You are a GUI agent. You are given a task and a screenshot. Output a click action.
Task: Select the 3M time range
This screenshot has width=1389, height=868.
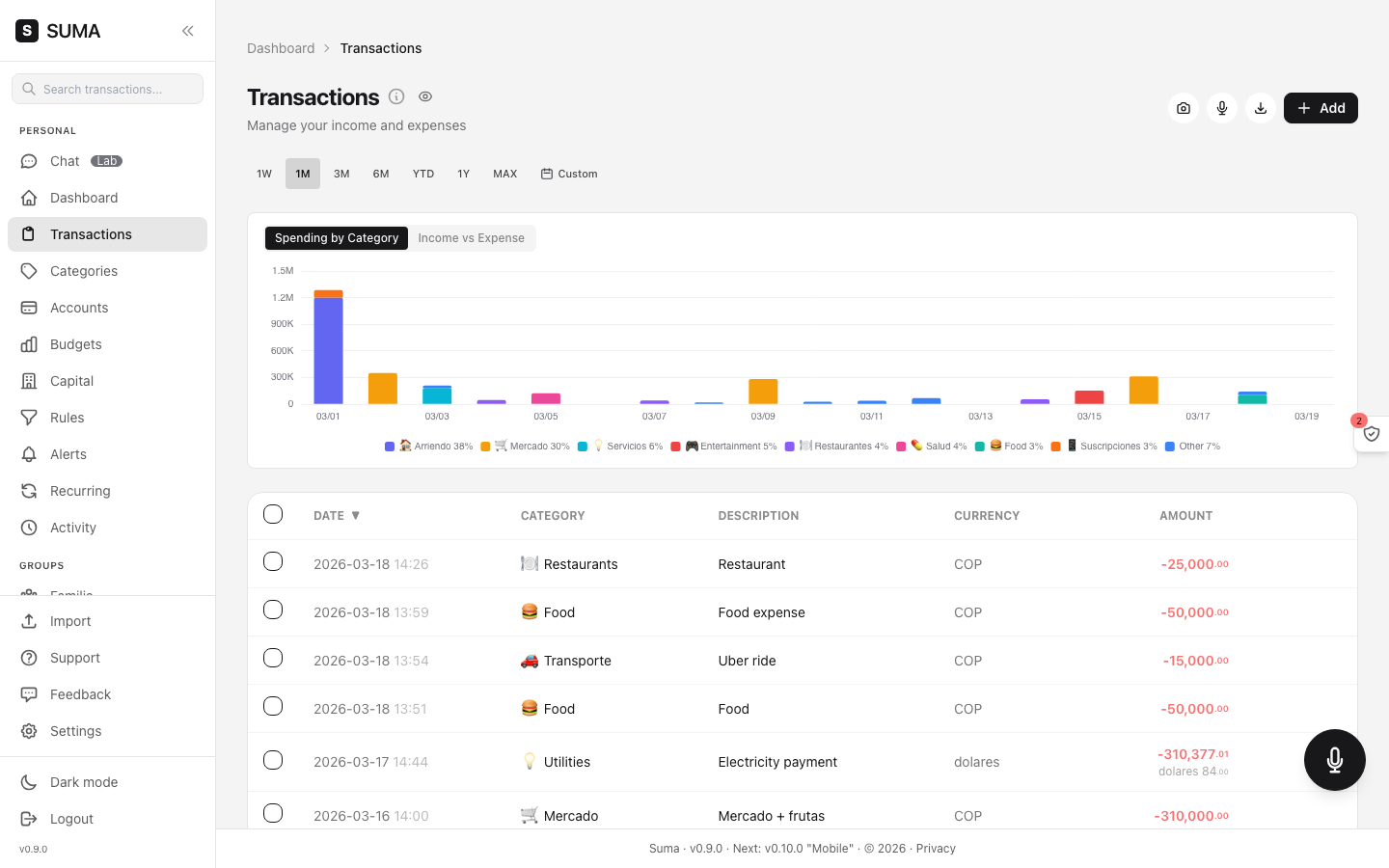point(341,174)
